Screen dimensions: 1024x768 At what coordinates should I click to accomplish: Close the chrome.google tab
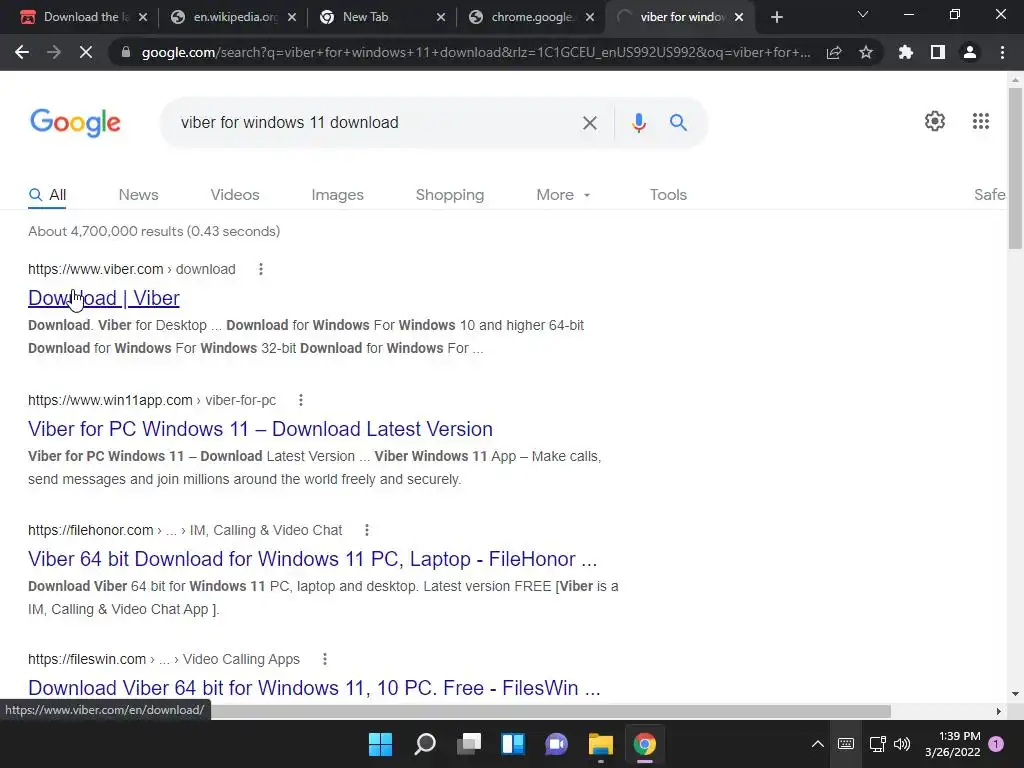click(590, 17)
